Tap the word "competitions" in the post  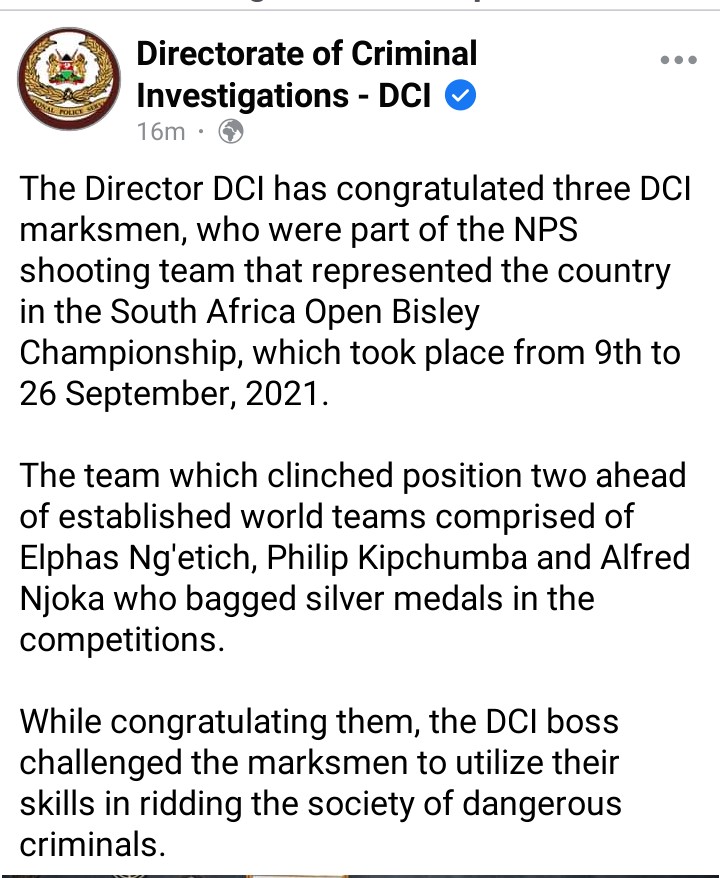click(120, 640)
